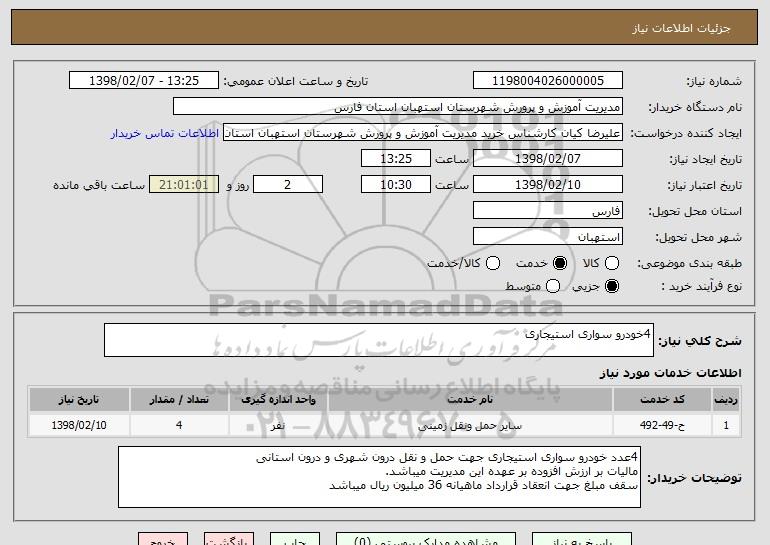Click the نوع فرآیند خرید label
Image resolution: width=770 pixels, height=545 pixels.
click(701, 286)
